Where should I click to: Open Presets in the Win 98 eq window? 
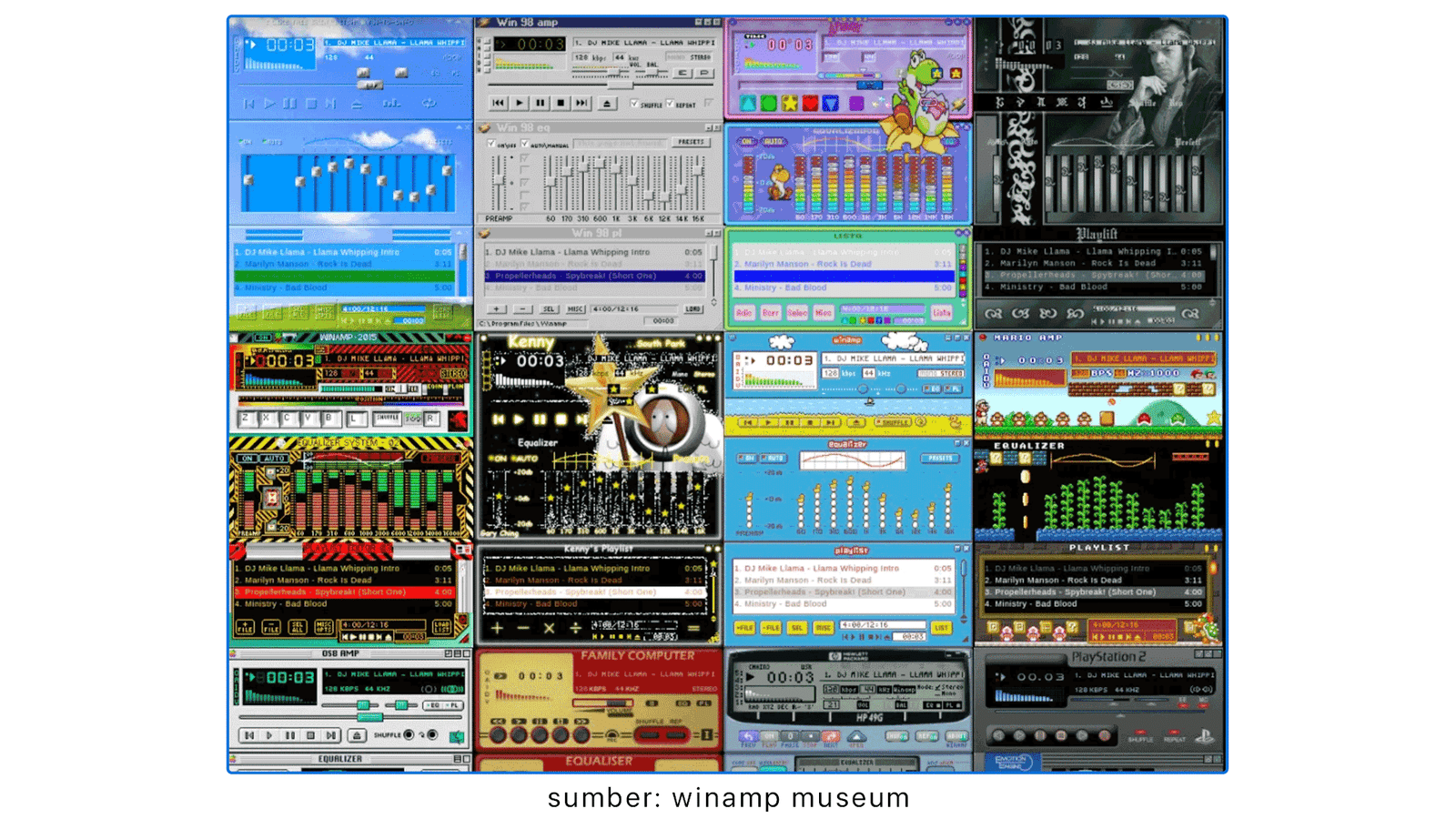click(691, 142)
